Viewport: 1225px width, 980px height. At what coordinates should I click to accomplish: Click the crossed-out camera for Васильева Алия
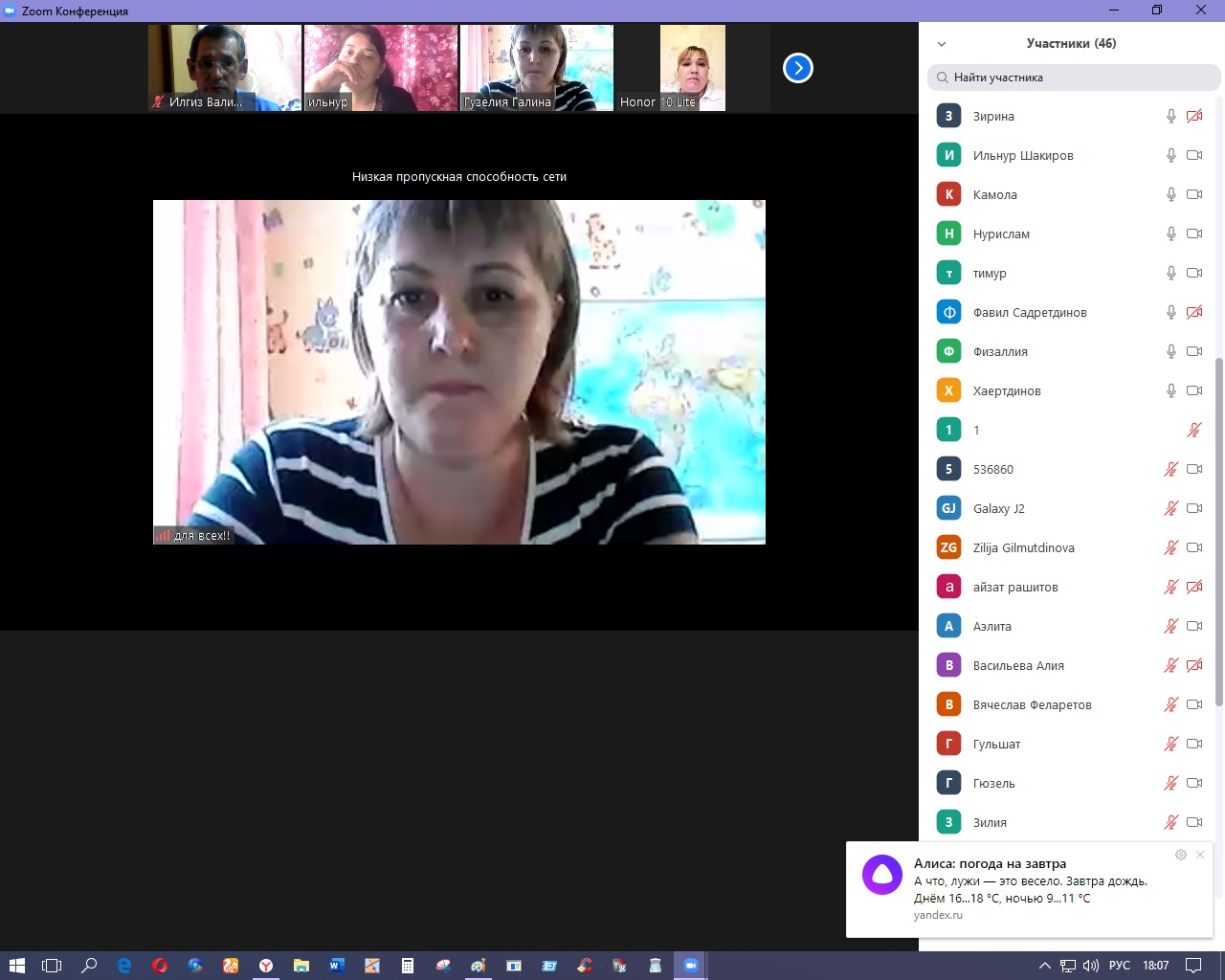[x=1194, y=665]
